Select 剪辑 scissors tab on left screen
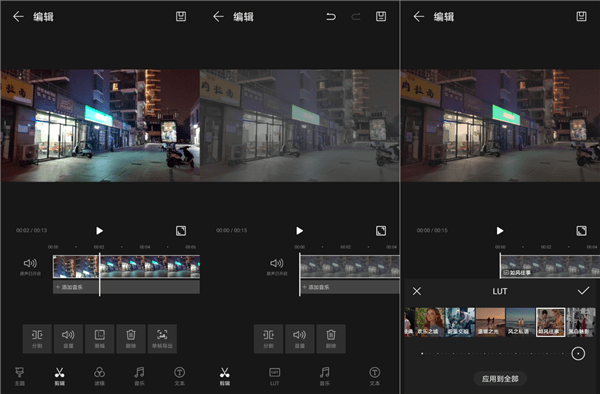 pos(59,376)
